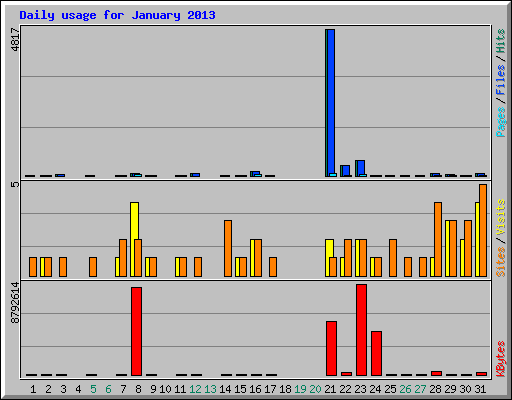Screen dimensions: 512x400
Task: Select the small blue bar for day 16
Action: point(256,174)
